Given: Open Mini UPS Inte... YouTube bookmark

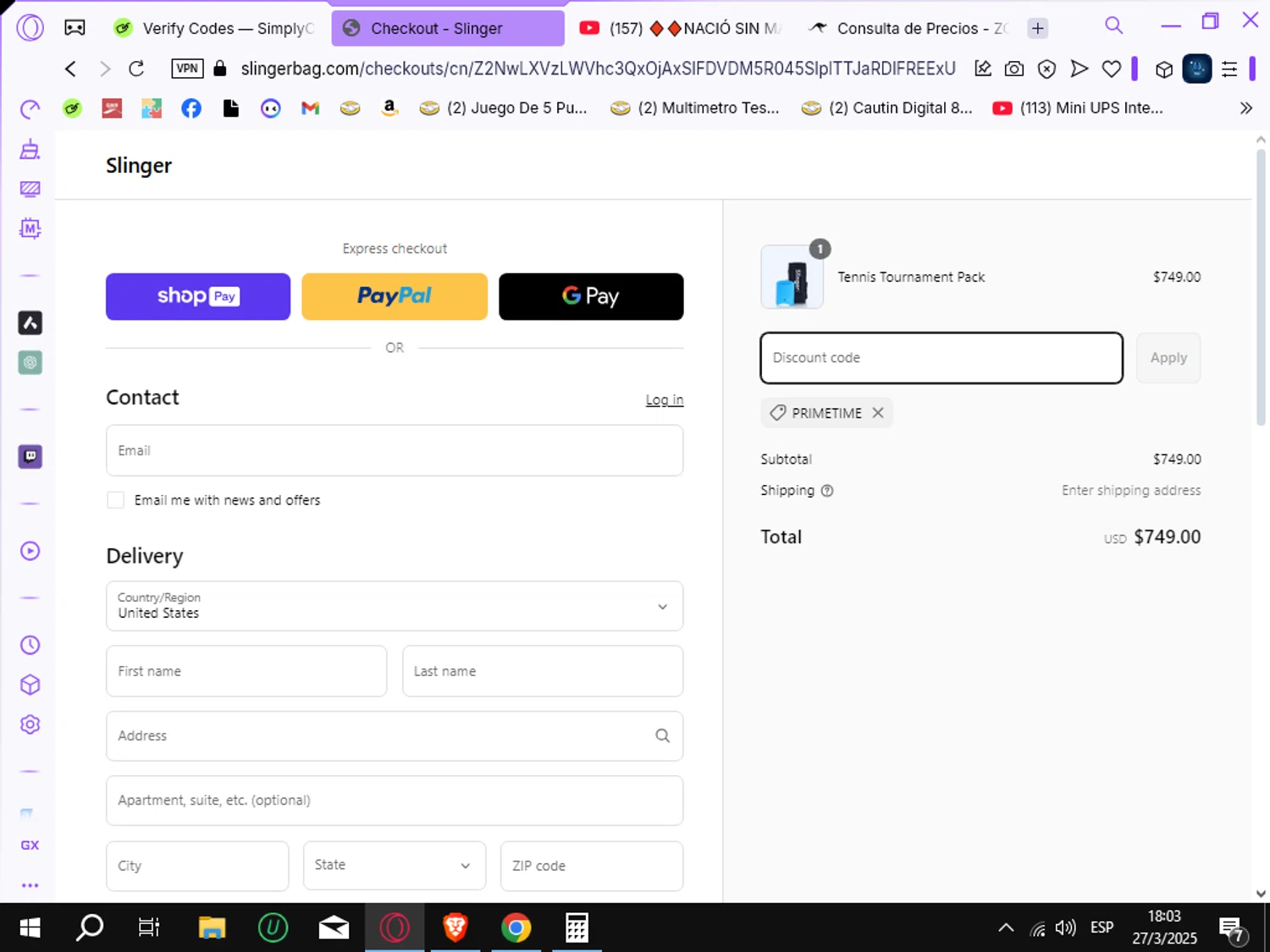Looking at the screenshot, I should (1078, 108).
